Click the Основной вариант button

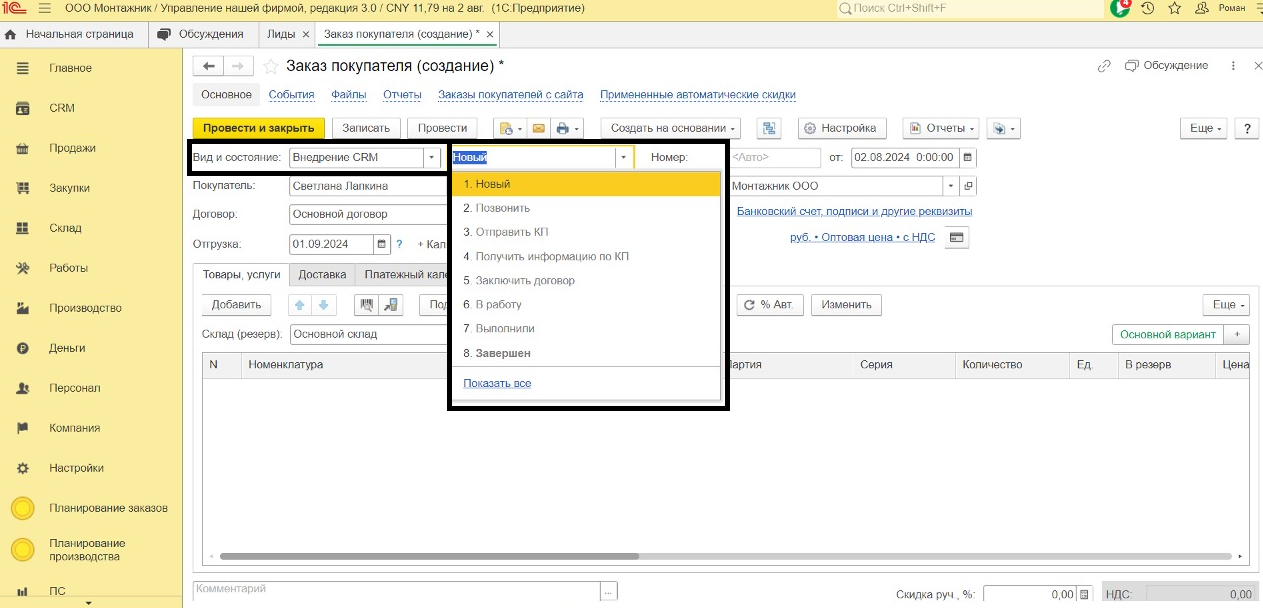[x=1168, y=335]
